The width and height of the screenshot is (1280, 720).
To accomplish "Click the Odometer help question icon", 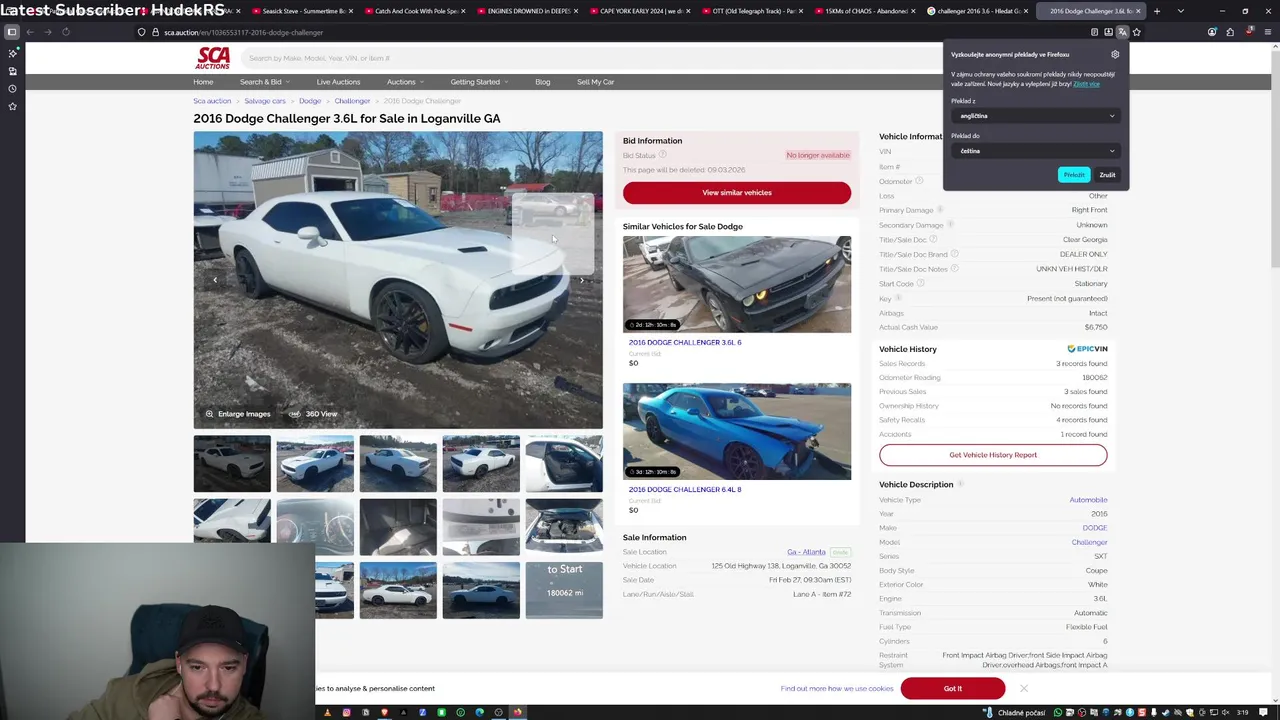I will tap(919, 181).
